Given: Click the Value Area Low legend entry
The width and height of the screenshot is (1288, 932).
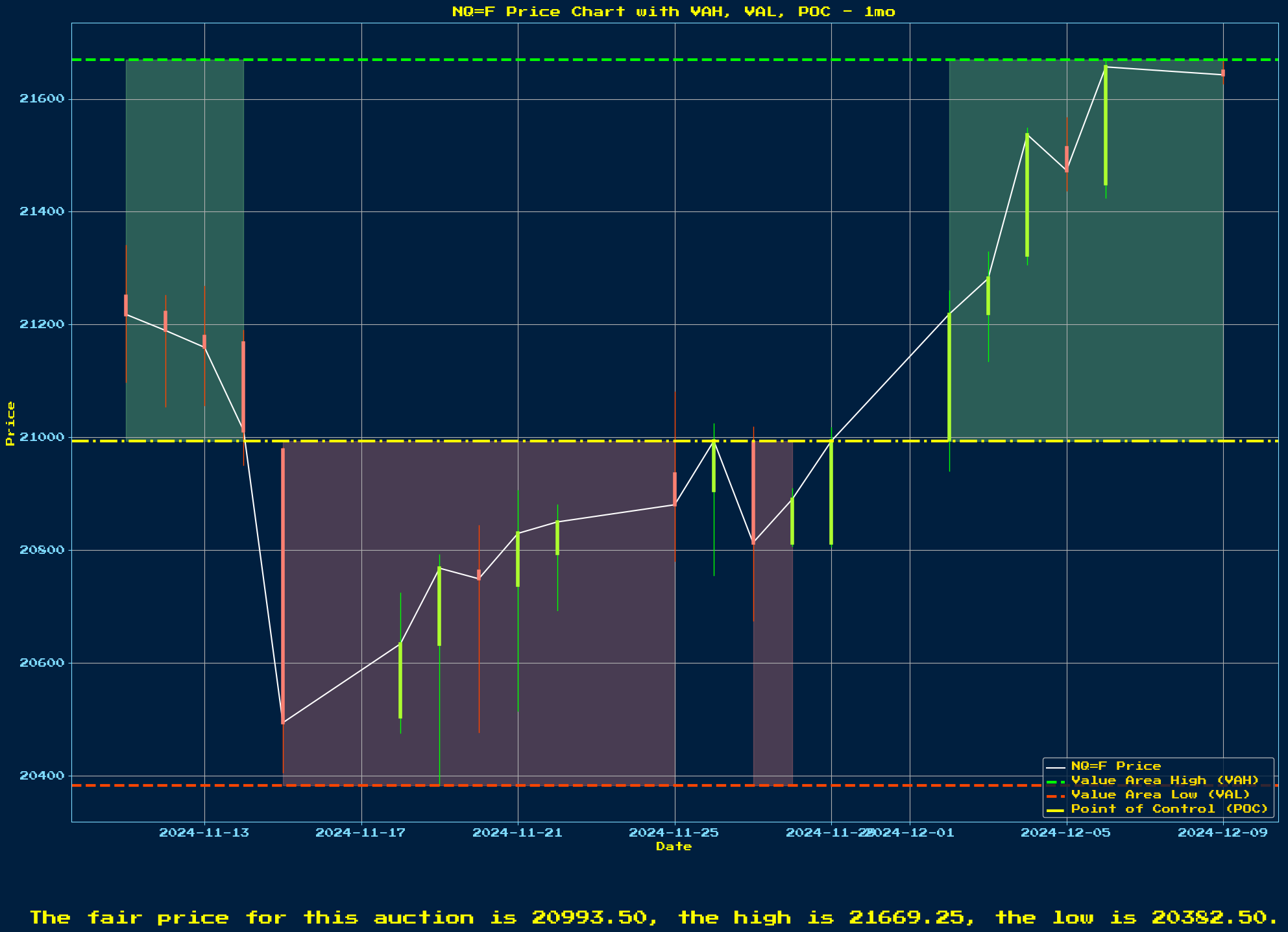Looking at the screenshot, I should point(1160,795).
